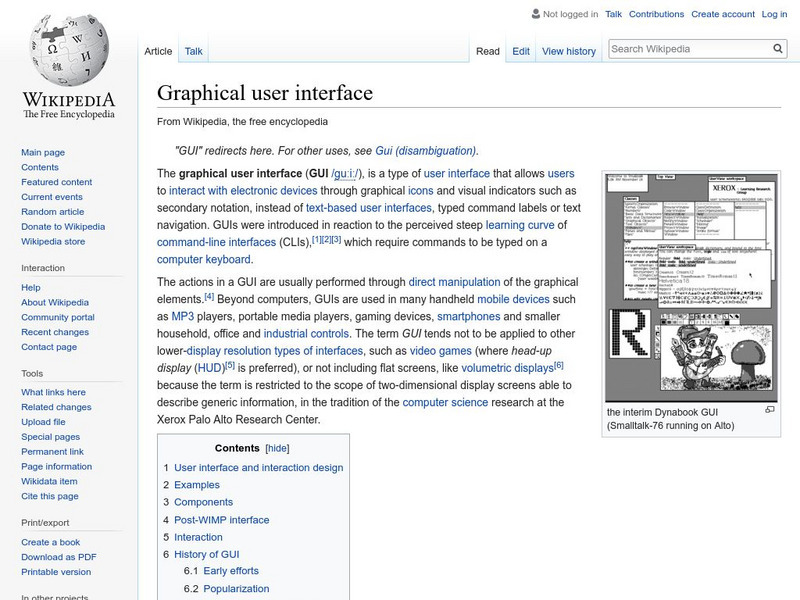Image resolution: width=800 pixels, height=600 pixels.
Task: Click Upload file
Action: (43, 421)
